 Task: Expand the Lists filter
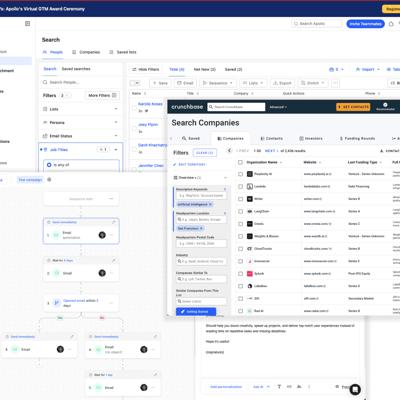pos(80,109)
